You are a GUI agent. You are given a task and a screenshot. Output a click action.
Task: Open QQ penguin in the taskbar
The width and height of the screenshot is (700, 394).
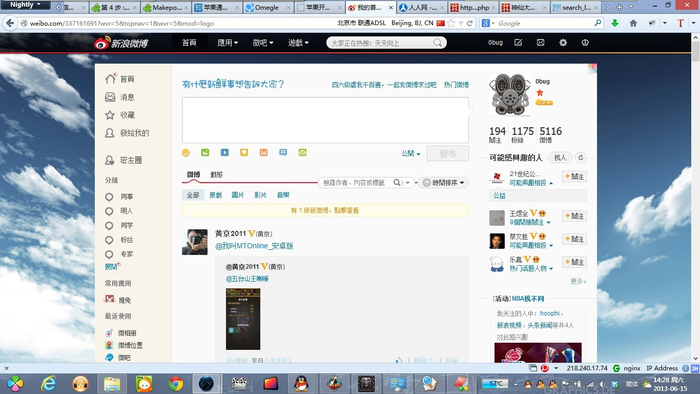pos(302,384)
